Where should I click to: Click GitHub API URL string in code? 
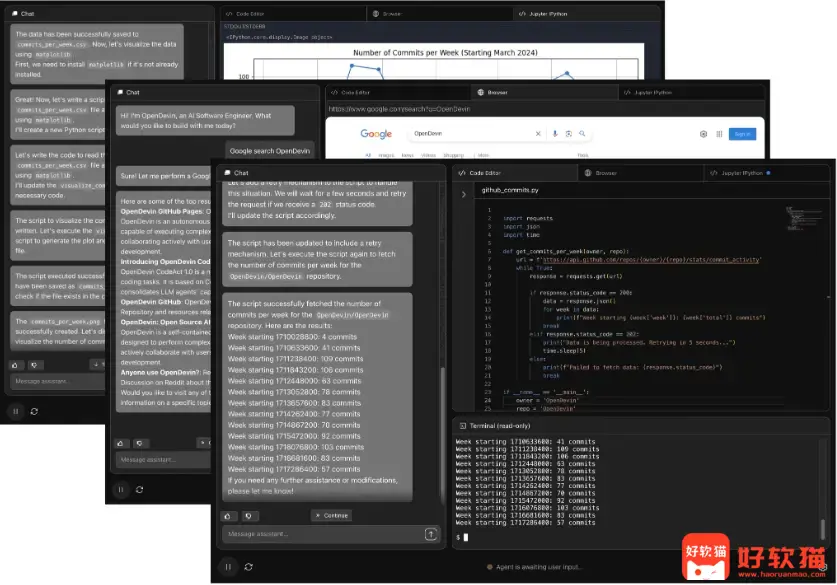click(x=651, y=260)
